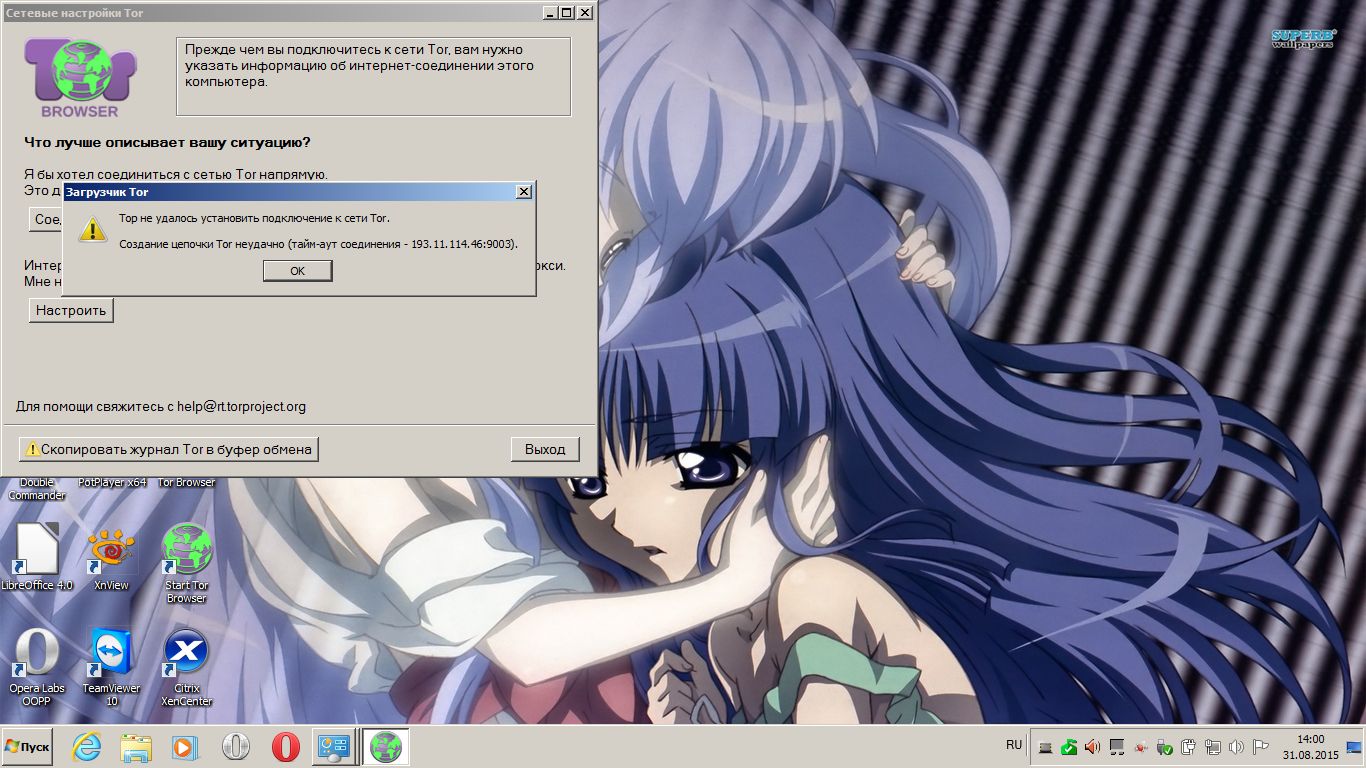The image size is (1366, 768).
Task: Open Internet Explorer from the taskbar
Action: pyautogui.click(x=87, y=747)
